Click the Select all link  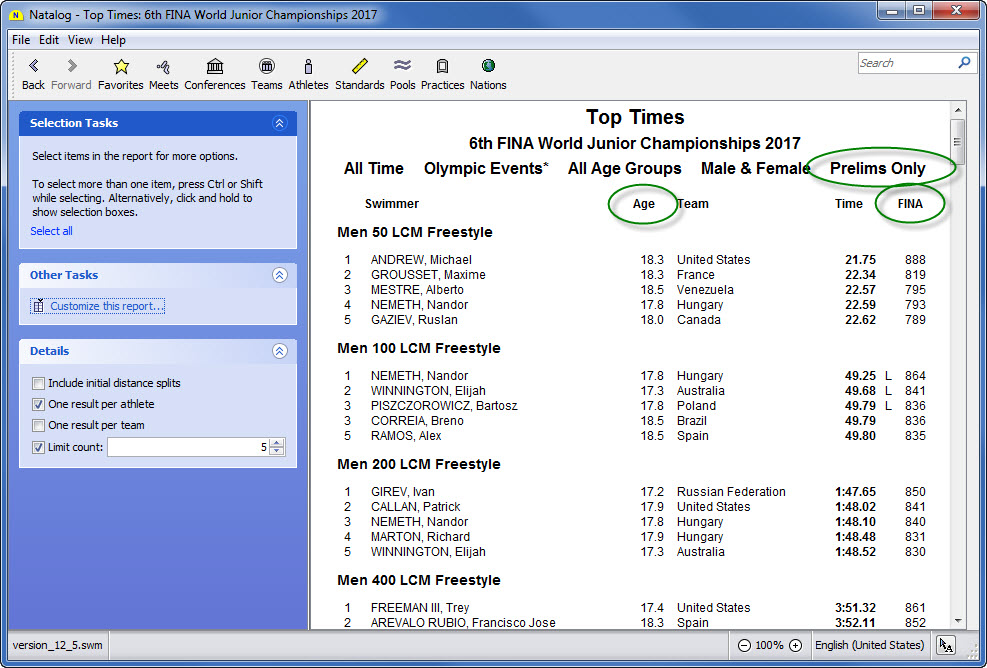click(x=51, y=231)
